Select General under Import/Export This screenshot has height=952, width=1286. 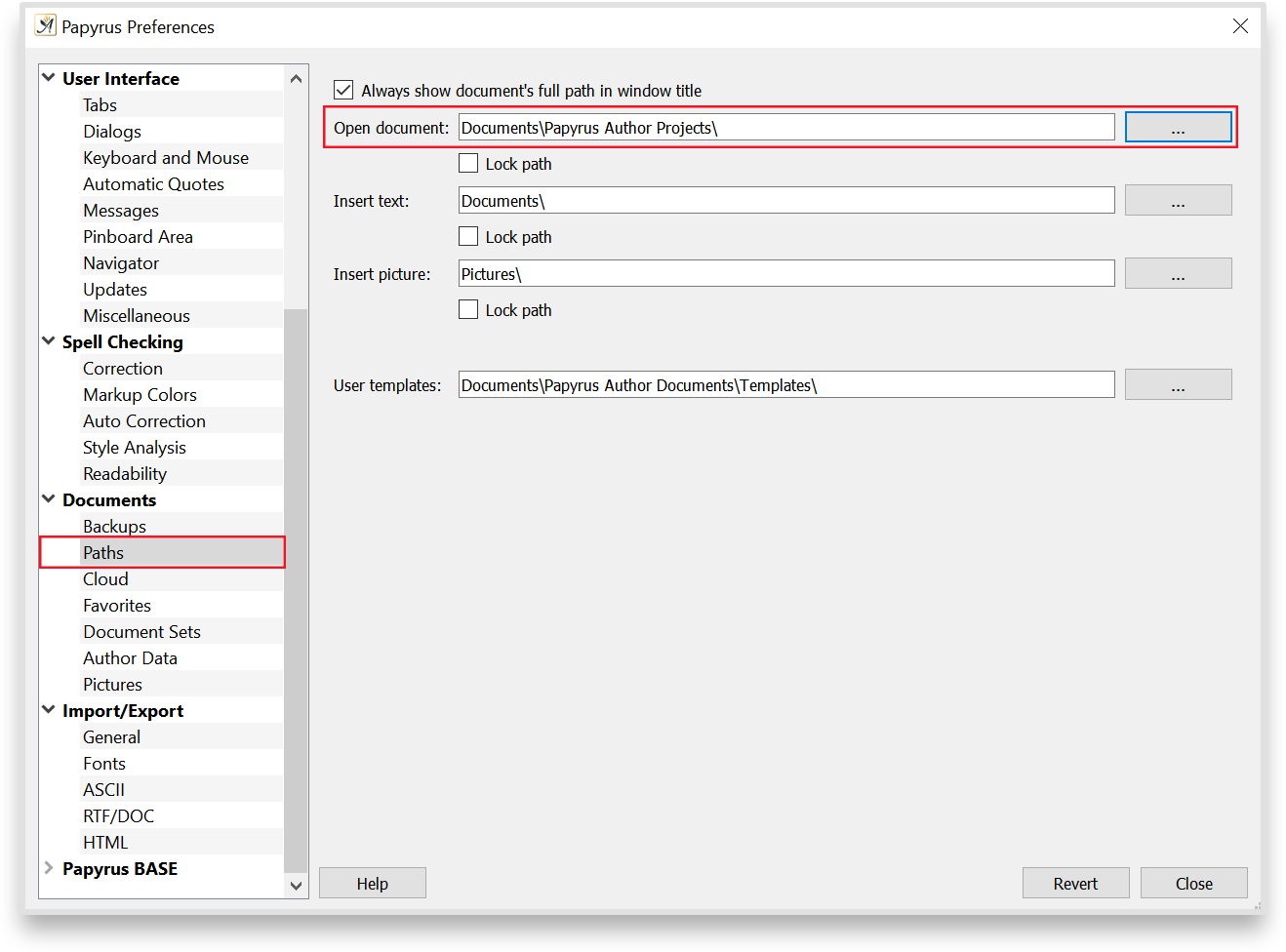point(111,737)
